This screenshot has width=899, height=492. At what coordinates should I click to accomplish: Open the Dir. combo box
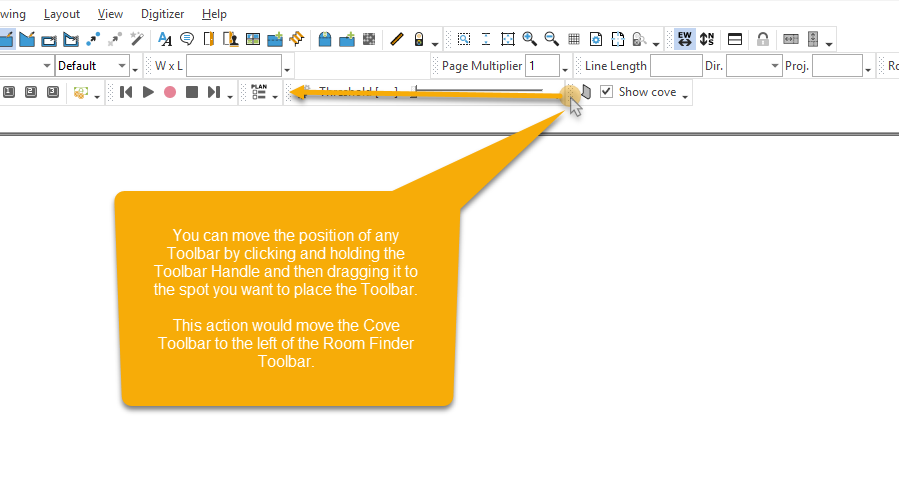coord(754,66)
